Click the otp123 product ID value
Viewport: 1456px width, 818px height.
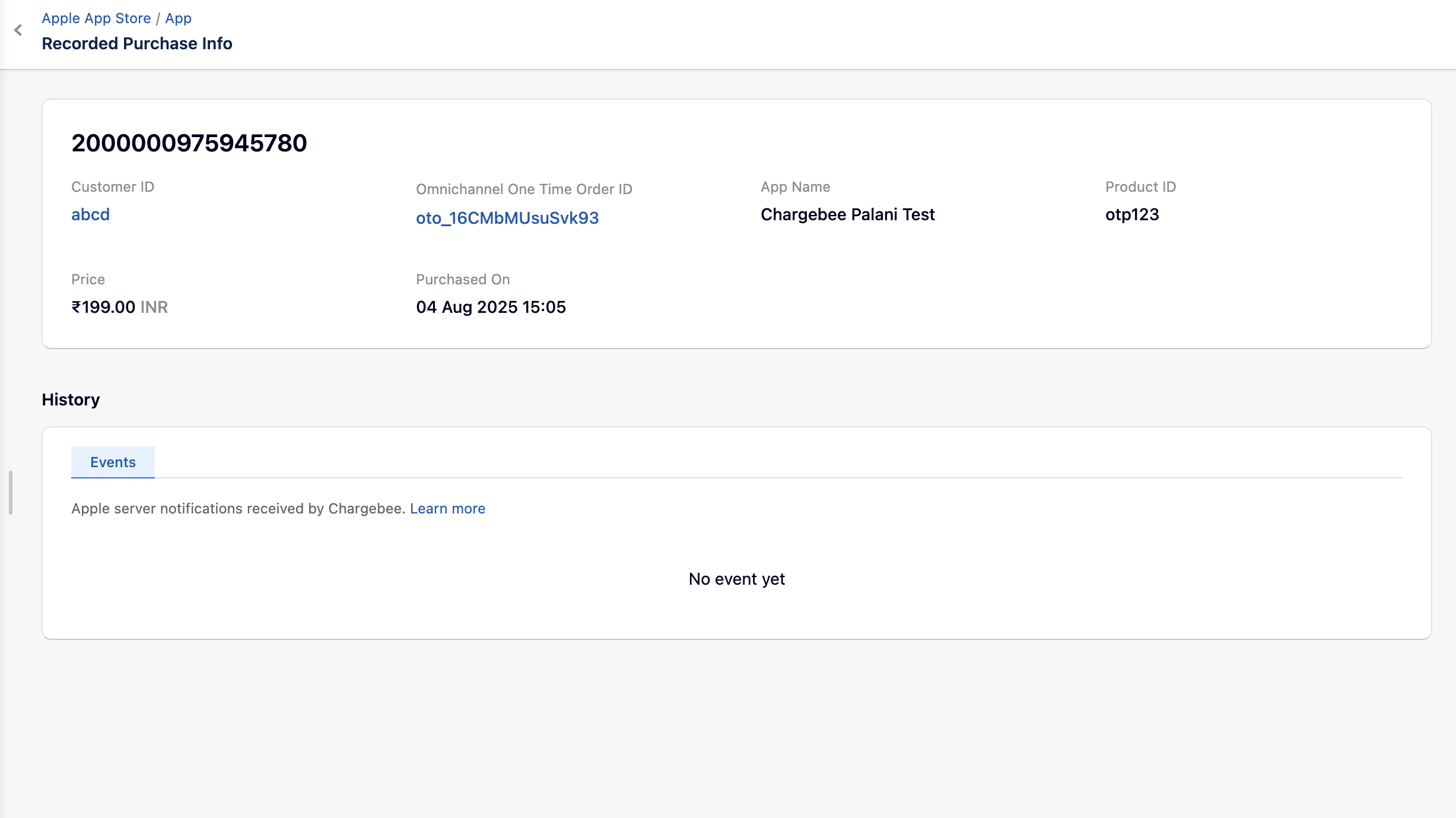pos(1131,214)
